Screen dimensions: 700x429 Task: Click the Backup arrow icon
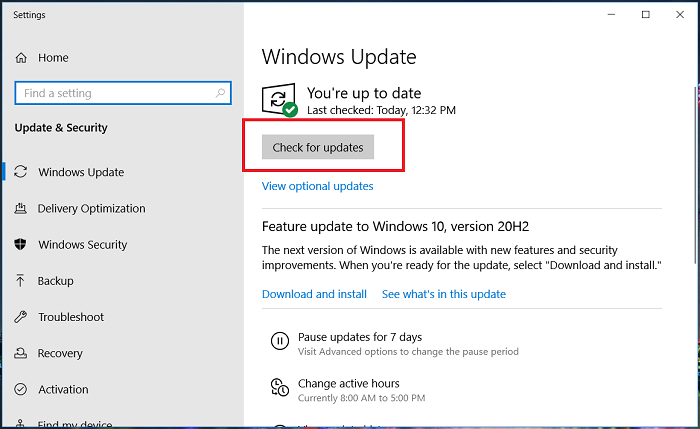click(21, 281)
